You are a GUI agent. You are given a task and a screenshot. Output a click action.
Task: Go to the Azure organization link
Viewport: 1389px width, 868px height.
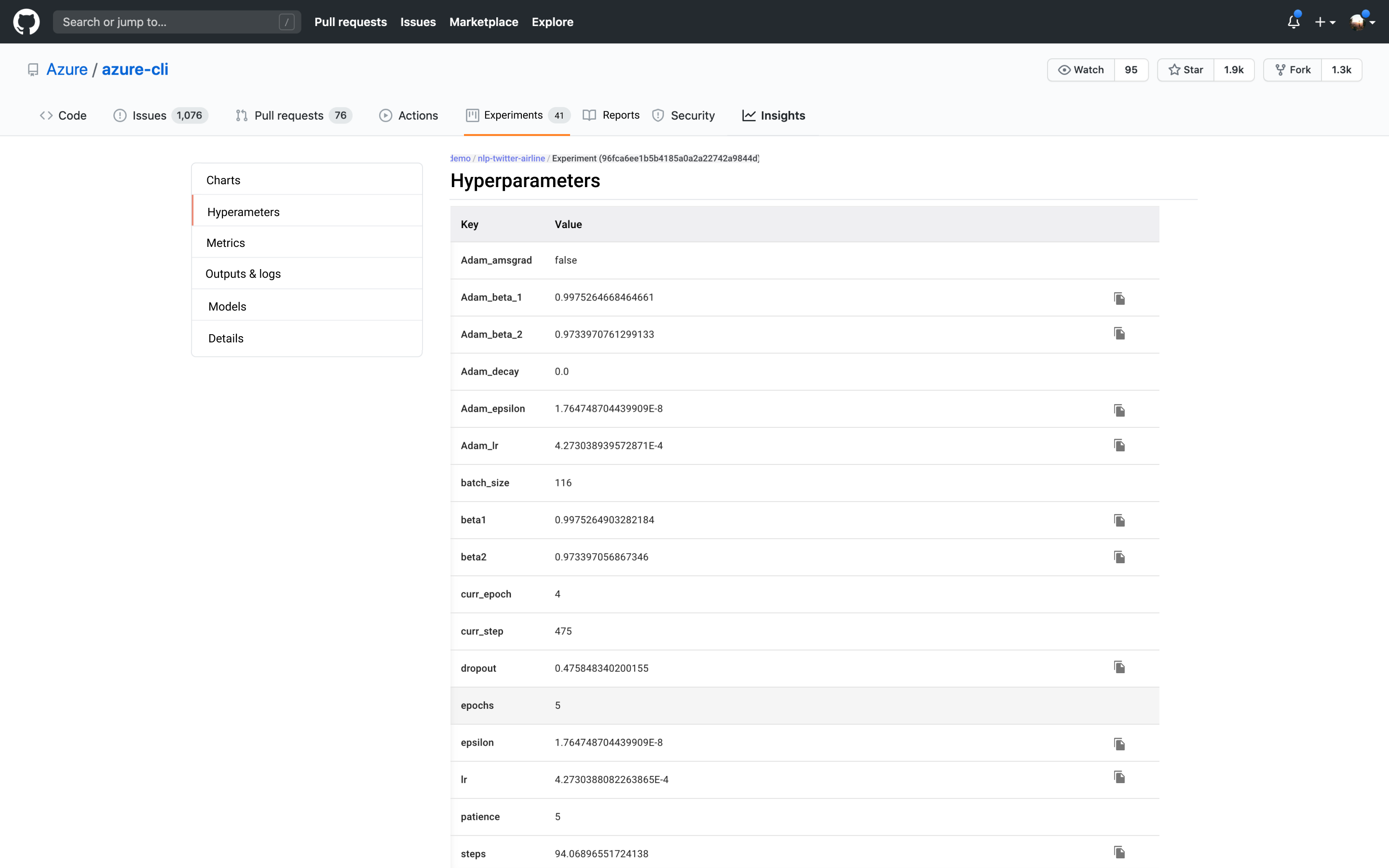67,69
